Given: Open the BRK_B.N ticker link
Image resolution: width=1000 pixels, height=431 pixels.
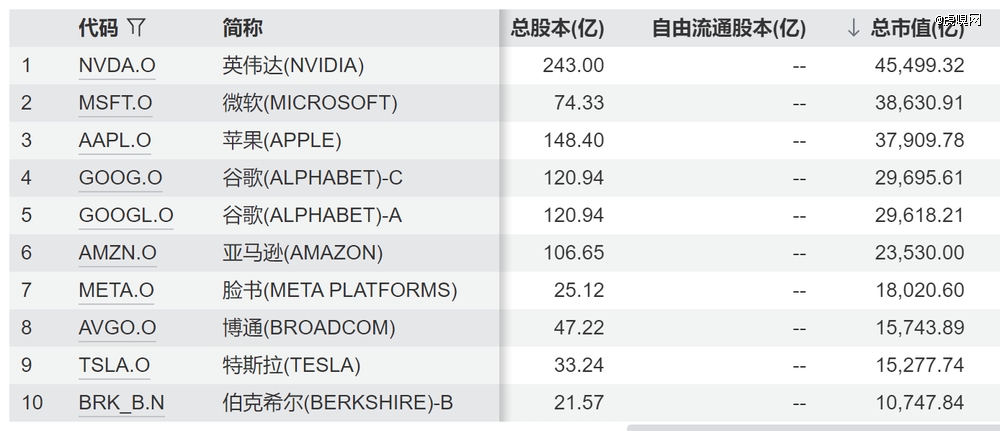Looking at the screenshot, I should [122, 403].
